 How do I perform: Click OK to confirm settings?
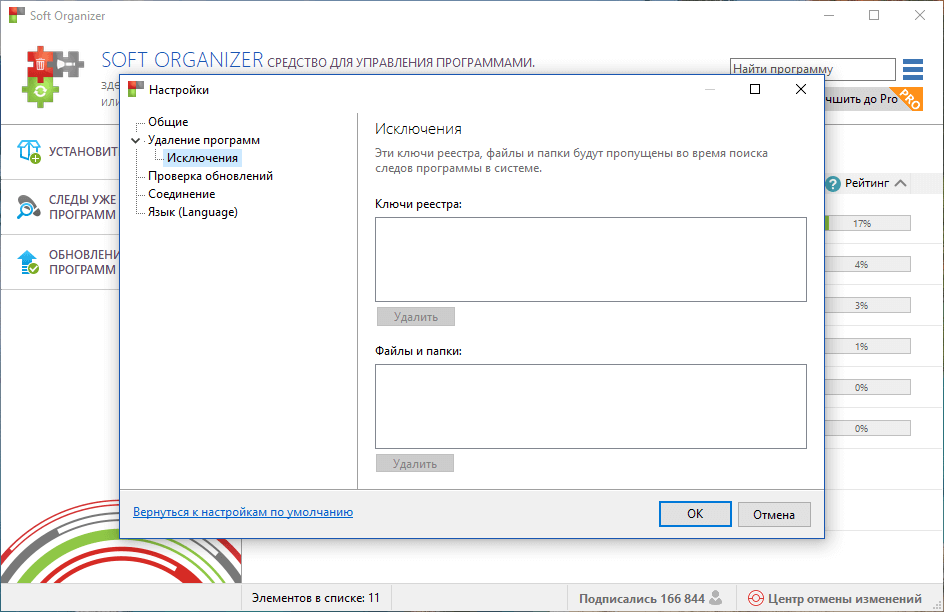pos(695,514)
